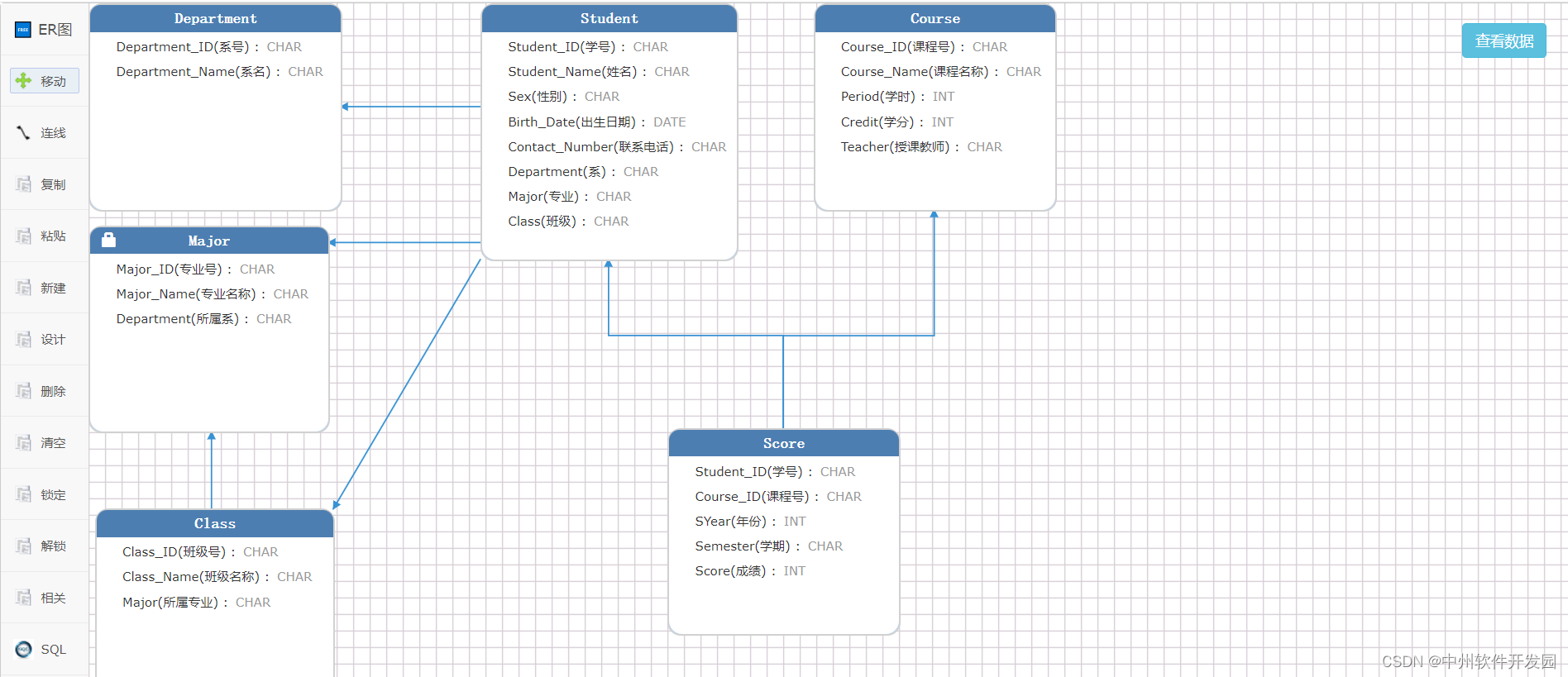1568x677 pixels.
Task: Click the Major_ID(专业号) field
Action: pos(195,269)
